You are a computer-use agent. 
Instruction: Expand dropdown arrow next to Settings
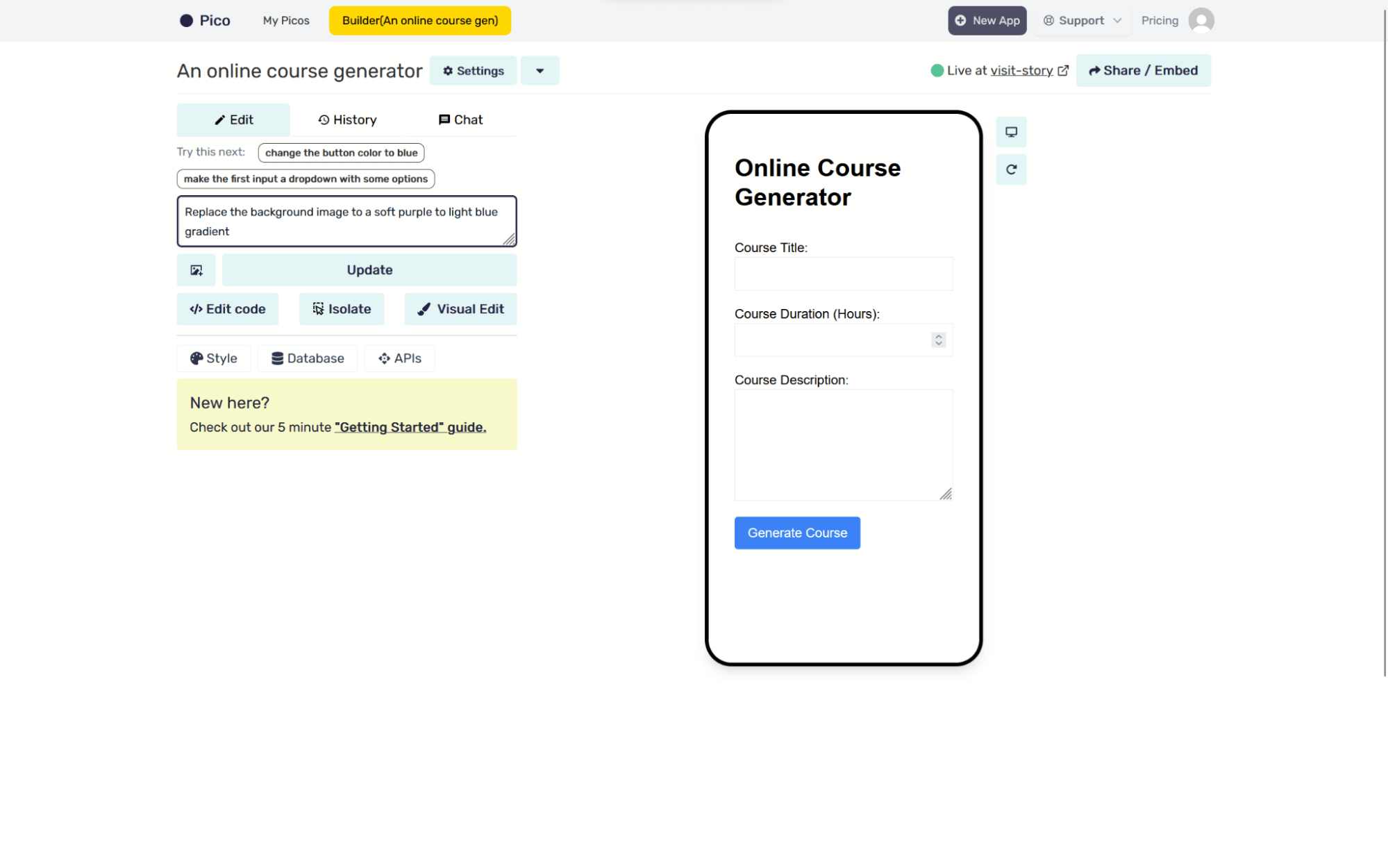point(540,71)
